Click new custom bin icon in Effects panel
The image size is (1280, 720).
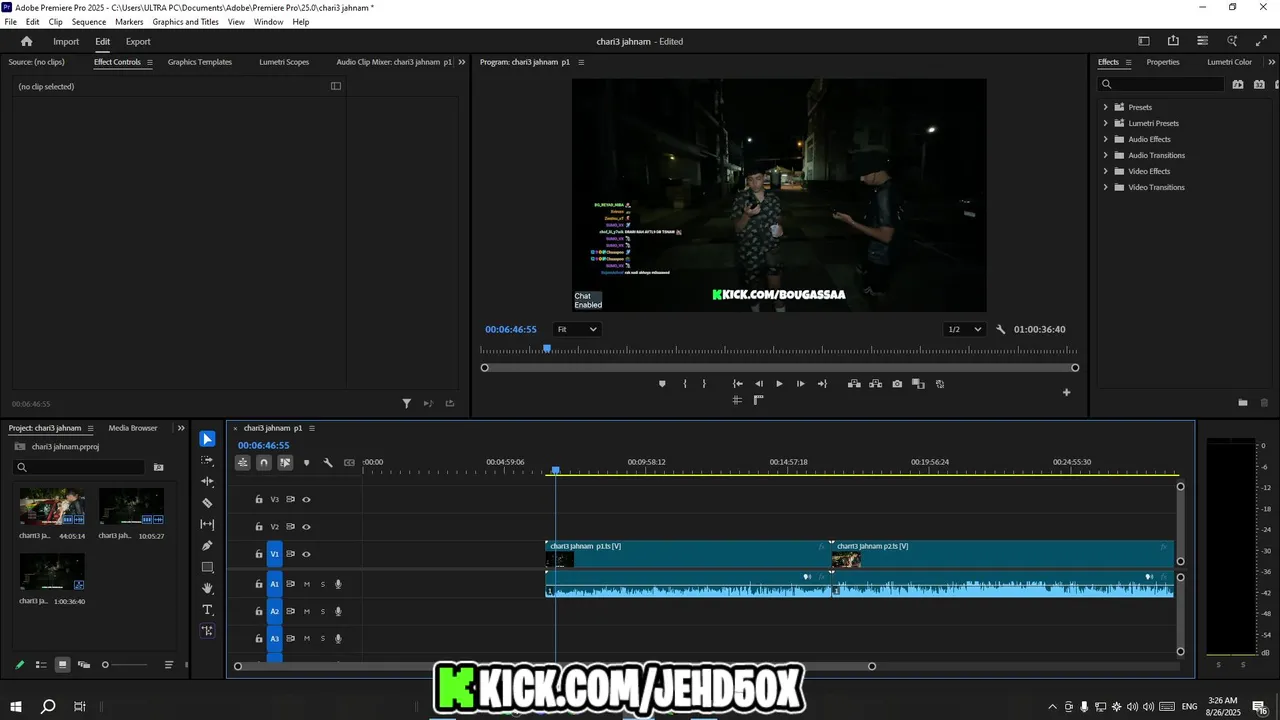click(1242, 403)
